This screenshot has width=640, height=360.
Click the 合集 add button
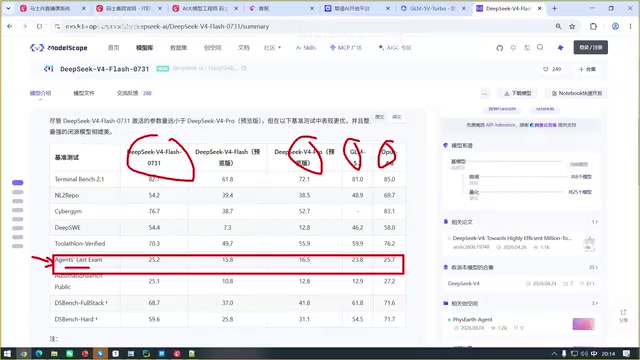587,69
